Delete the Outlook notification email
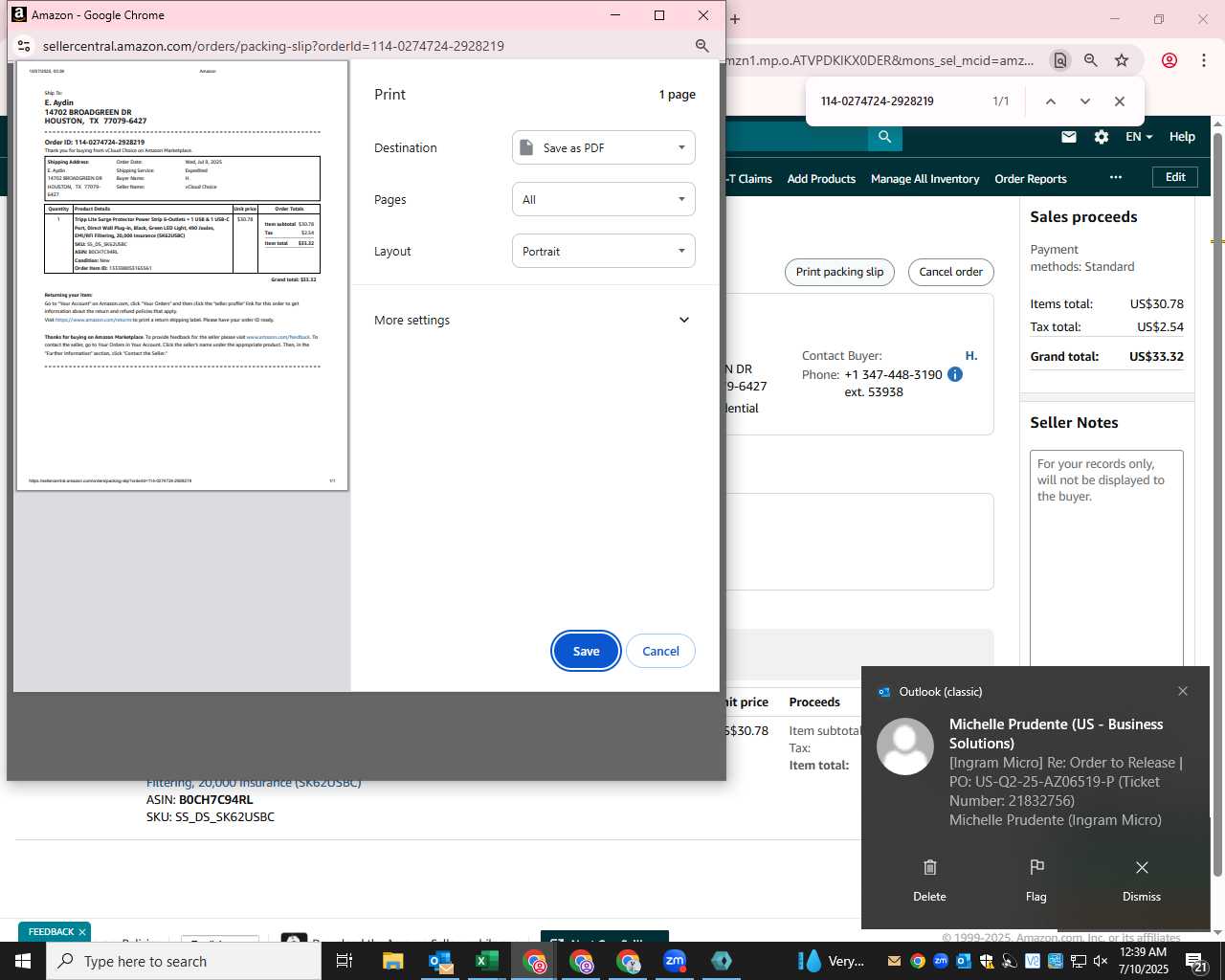1225x980 pixels. [929, 880]
